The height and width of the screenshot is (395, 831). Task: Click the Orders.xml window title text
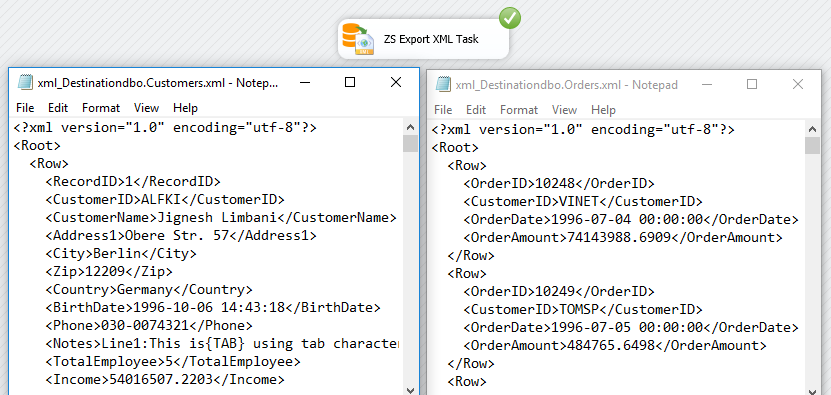(x=567, y=85)
